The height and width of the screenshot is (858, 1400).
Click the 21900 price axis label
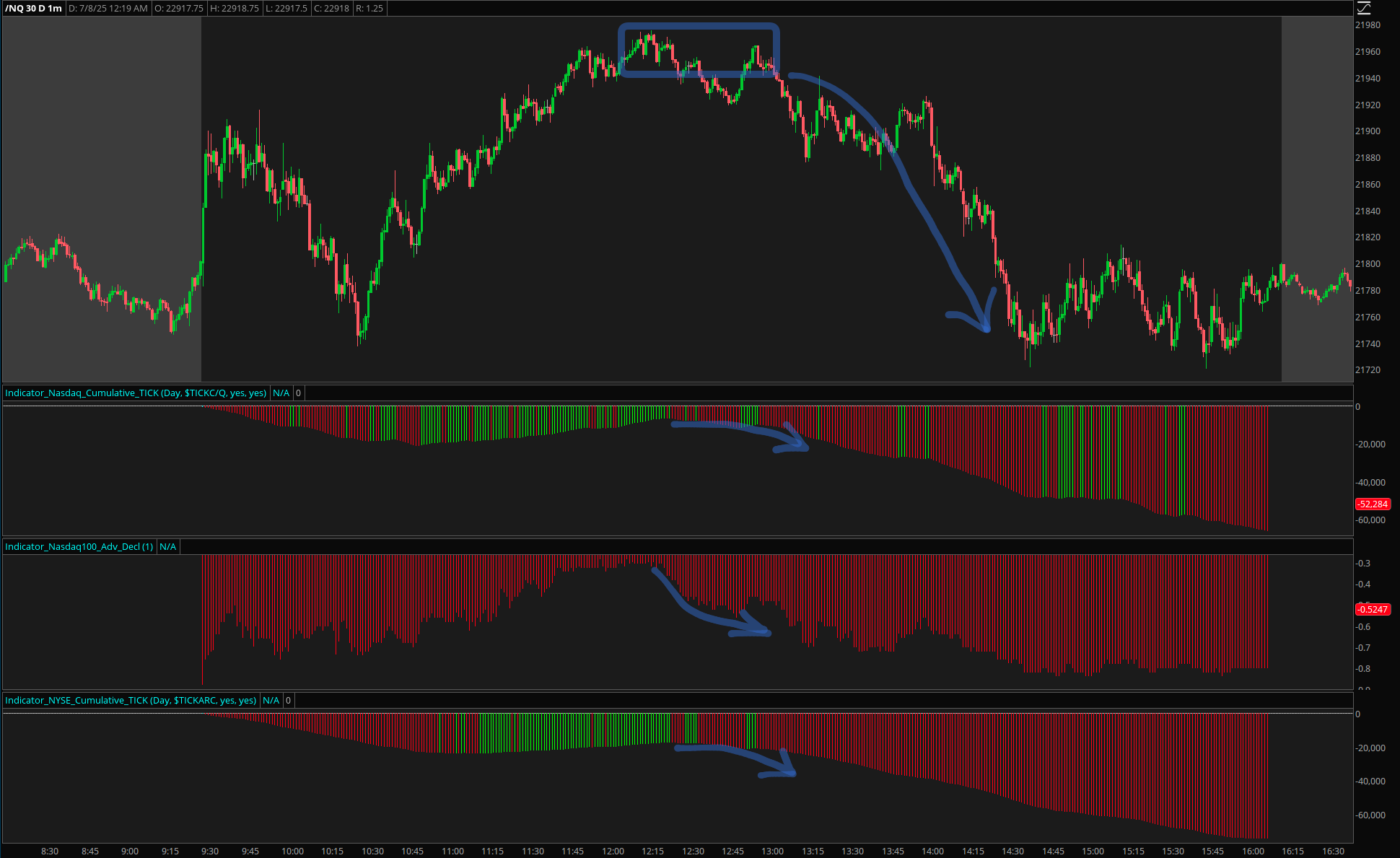click(1368, 131)
